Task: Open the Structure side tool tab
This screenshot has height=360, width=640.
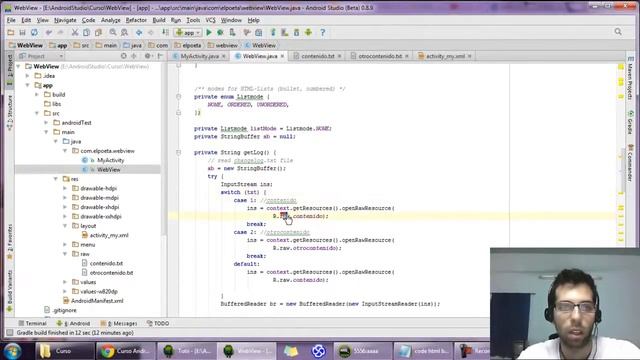Action: pos(10,113)
